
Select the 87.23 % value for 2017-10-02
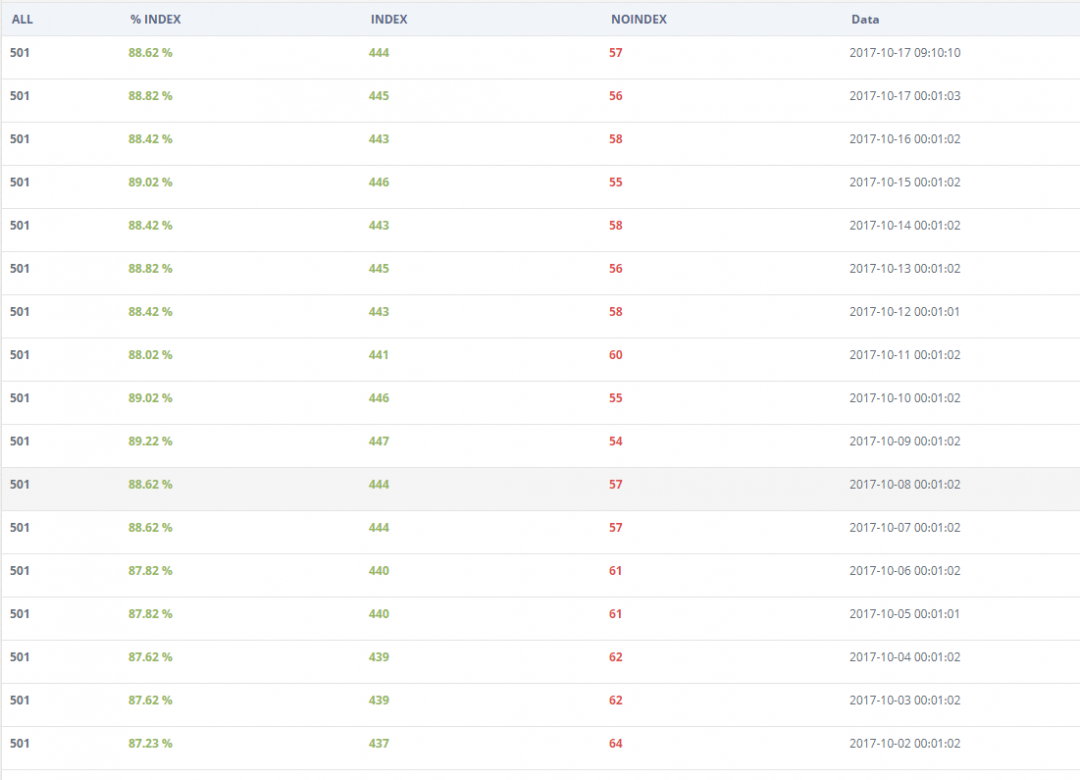tap(150, 743)
